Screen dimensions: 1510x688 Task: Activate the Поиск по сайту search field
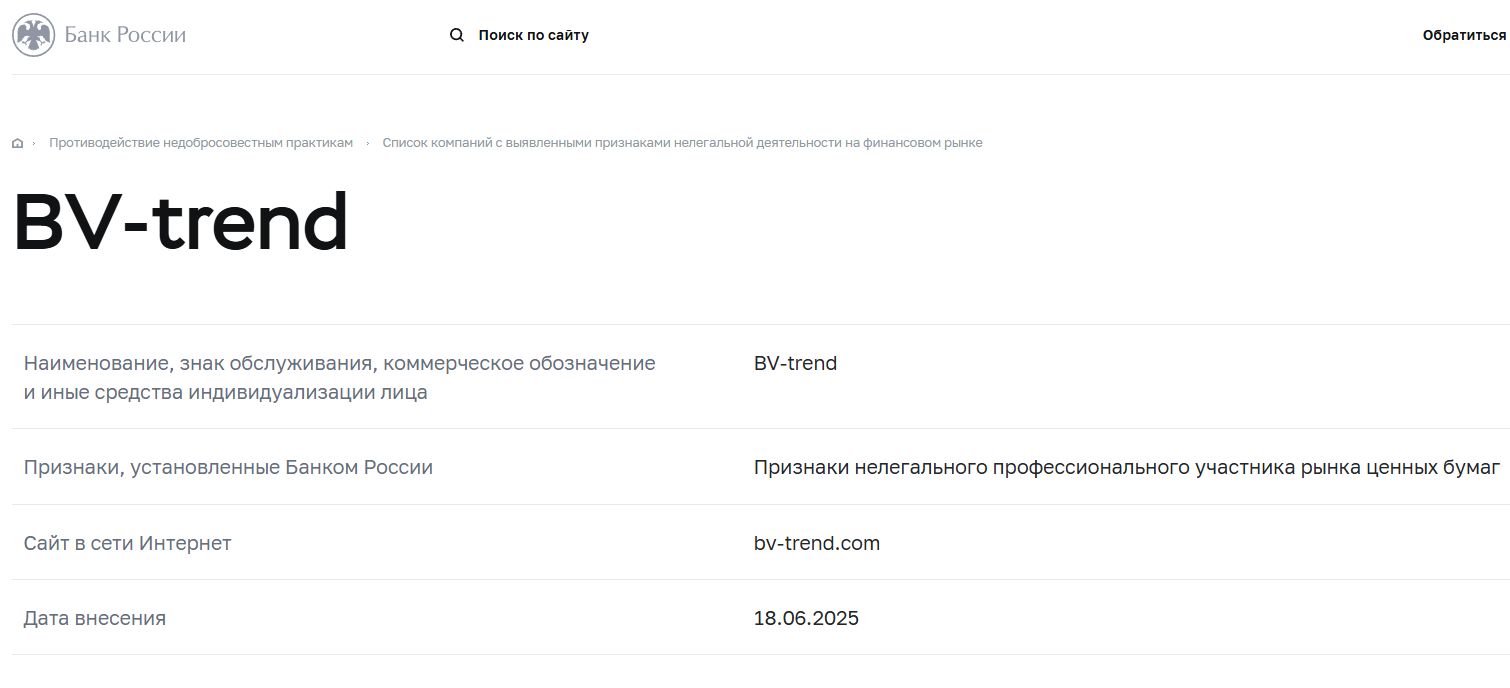point(534,35)
